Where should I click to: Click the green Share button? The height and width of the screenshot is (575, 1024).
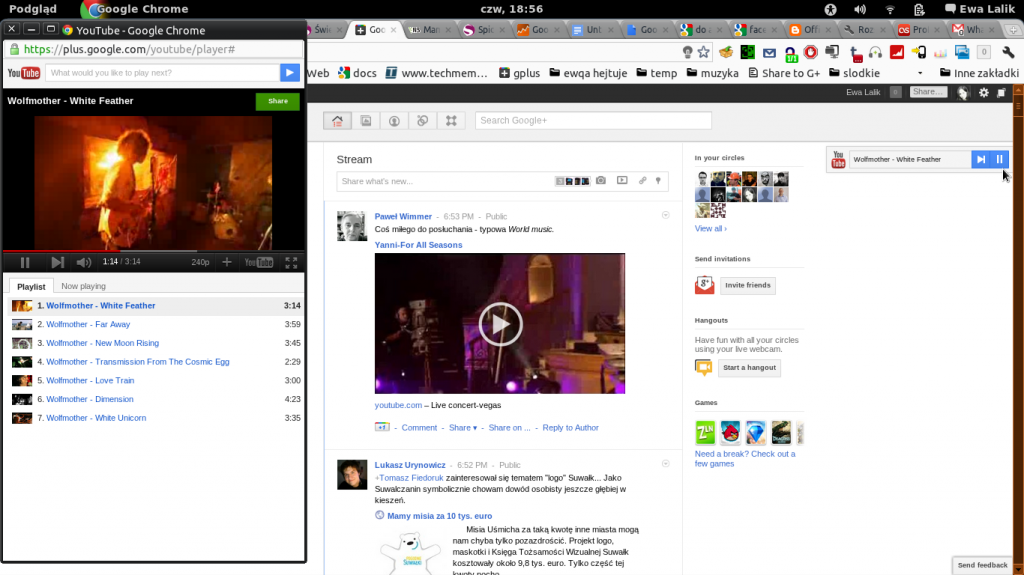[278, 101]
